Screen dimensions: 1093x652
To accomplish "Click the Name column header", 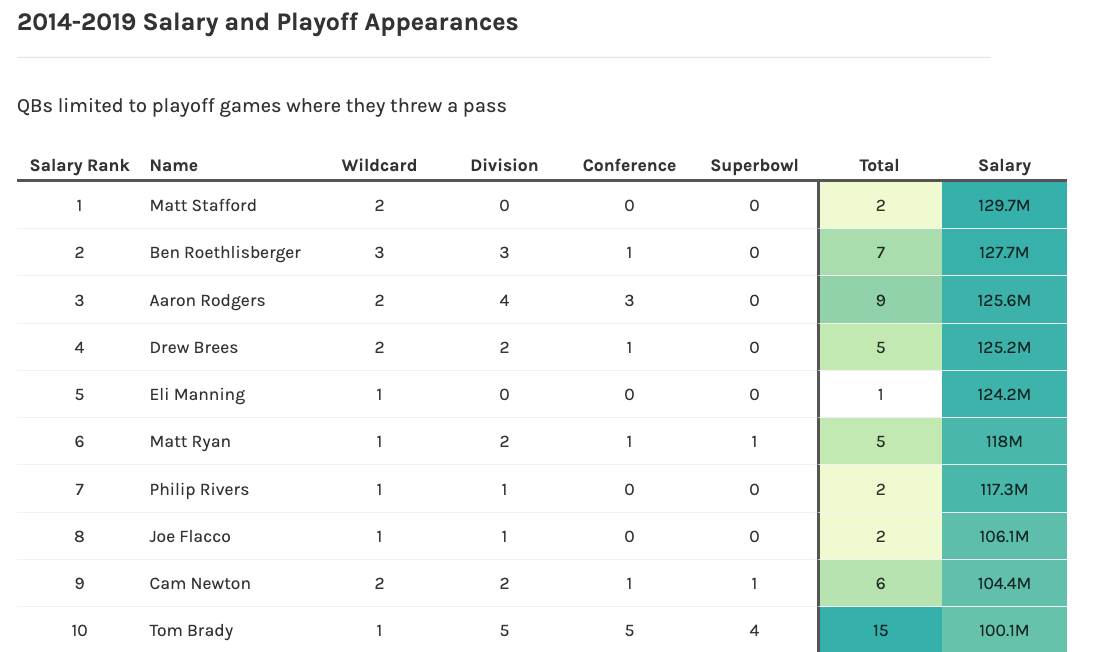I will pyautogui.click(x=174, y=166).
